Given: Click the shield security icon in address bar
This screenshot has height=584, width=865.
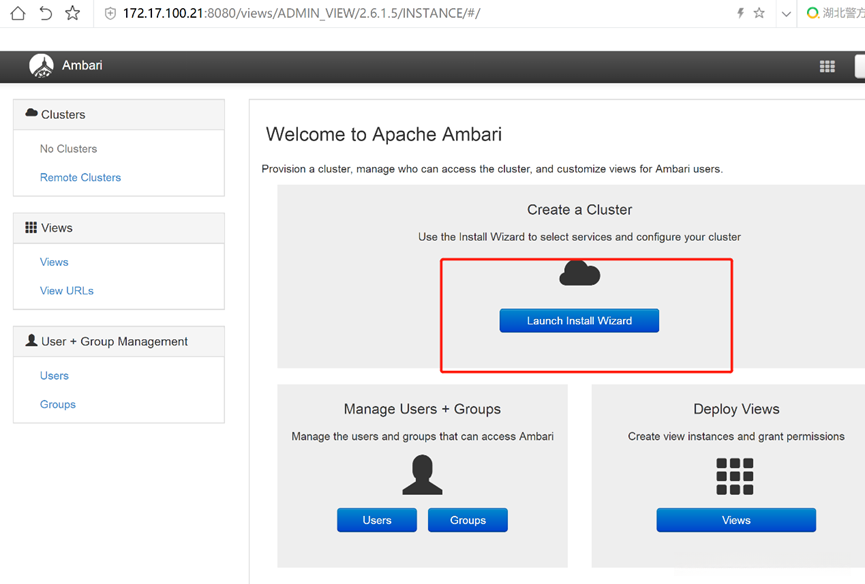Looking at the screenshot, I should coord(110,14).
